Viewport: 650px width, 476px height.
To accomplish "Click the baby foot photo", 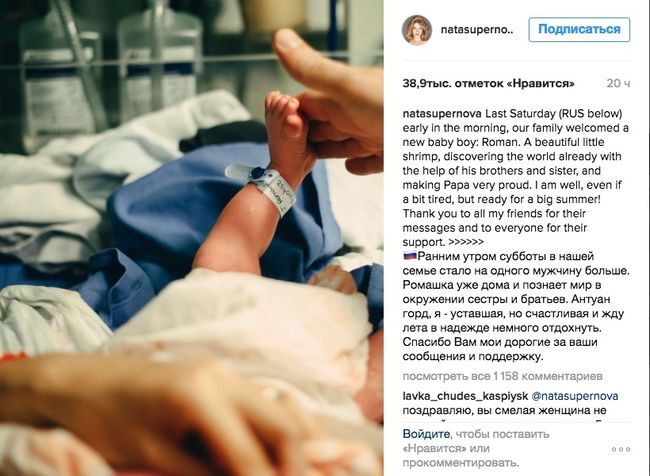I will click(x=192, y=238).
